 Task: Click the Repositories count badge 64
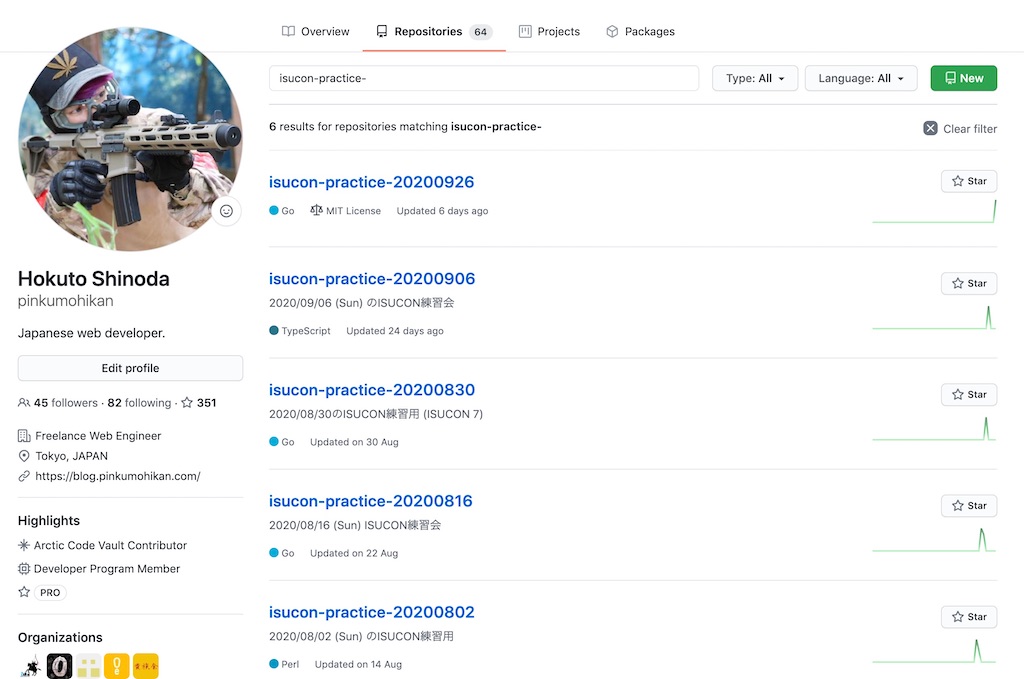[x=481, y=31]
